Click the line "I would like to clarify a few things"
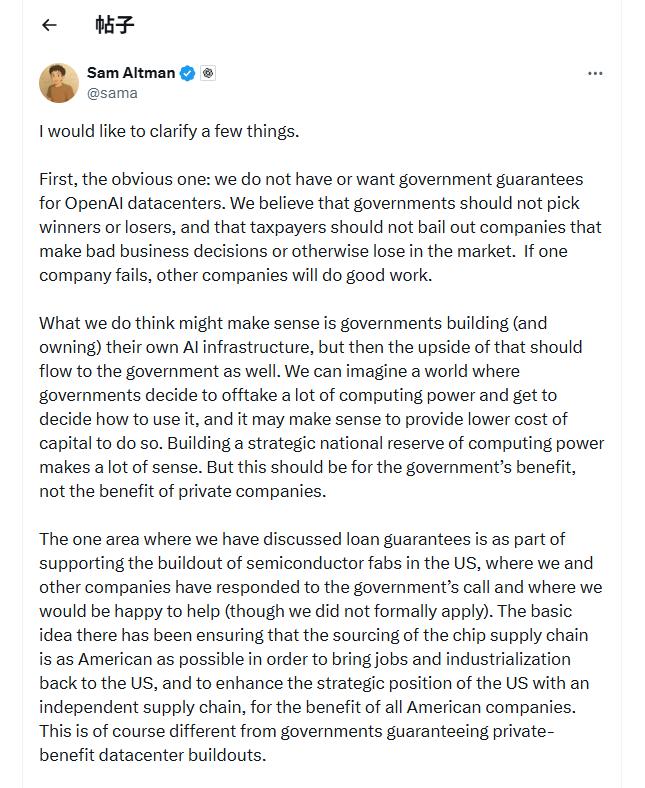Screen dimensions: 645x788 169,131
